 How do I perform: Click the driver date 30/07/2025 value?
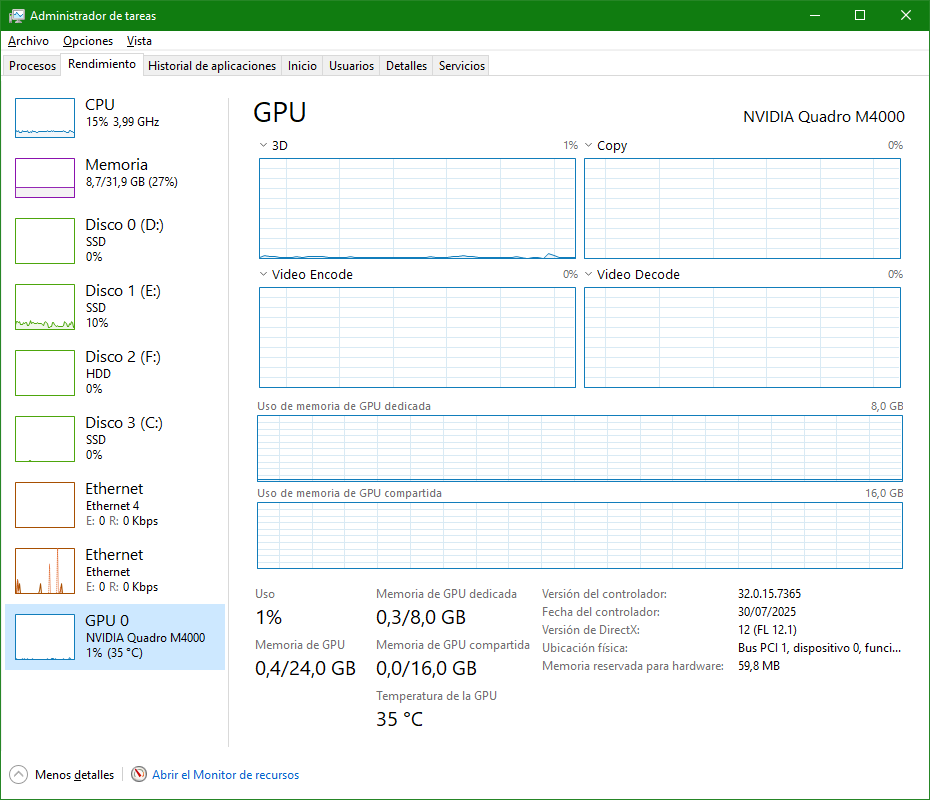[767, 611]
